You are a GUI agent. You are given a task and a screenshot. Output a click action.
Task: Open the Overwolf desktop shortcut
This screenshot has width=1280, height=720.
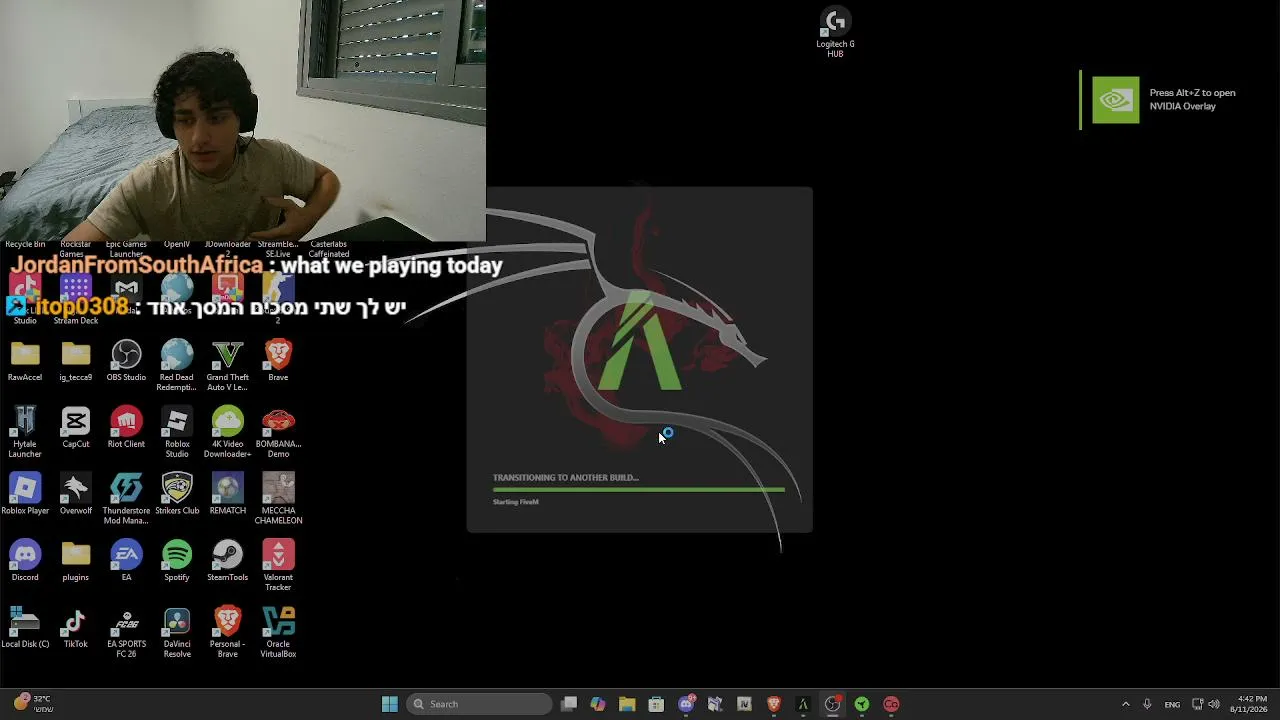coord(76,495)
